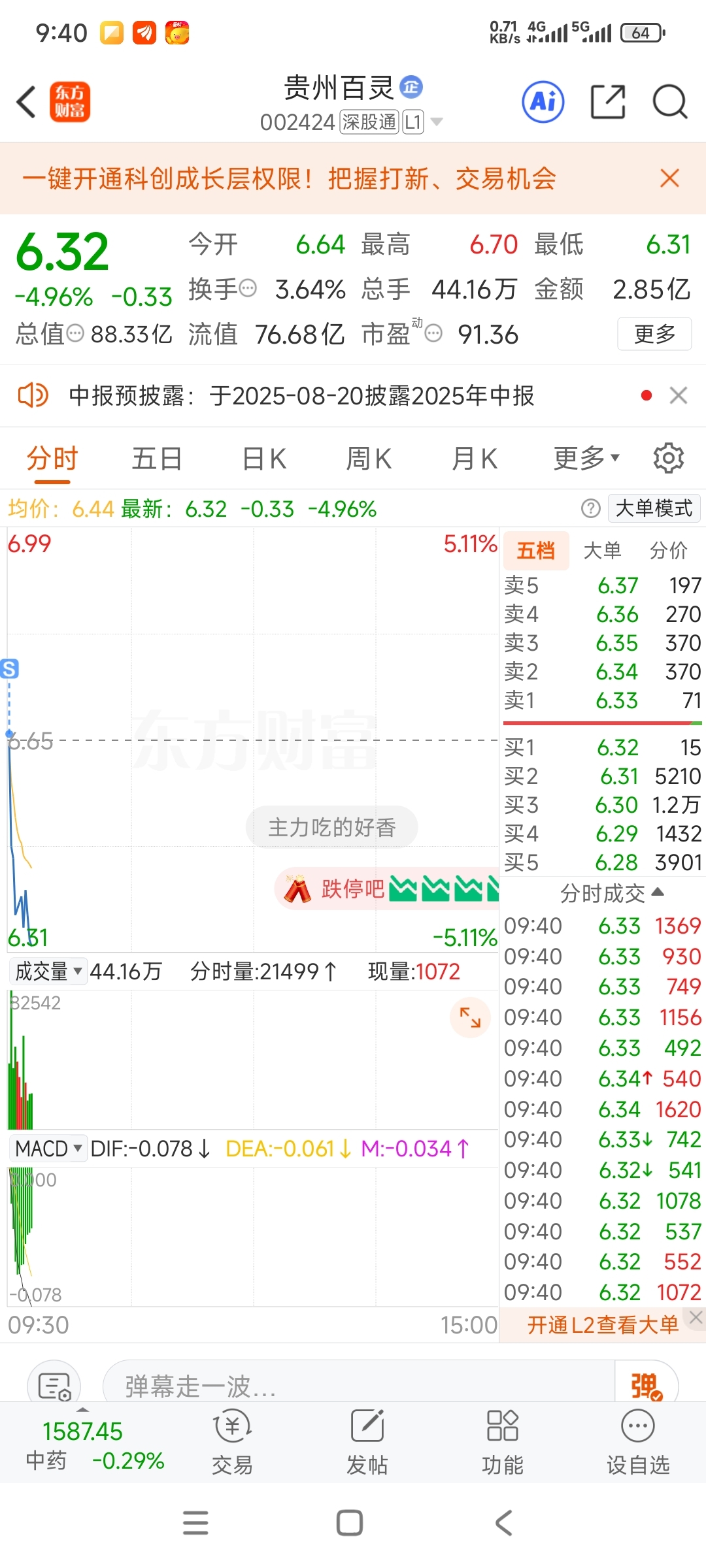Screen dimensions: 706x1568
Task: Tap 设自选 add to watchlist
Action: 638,1443
